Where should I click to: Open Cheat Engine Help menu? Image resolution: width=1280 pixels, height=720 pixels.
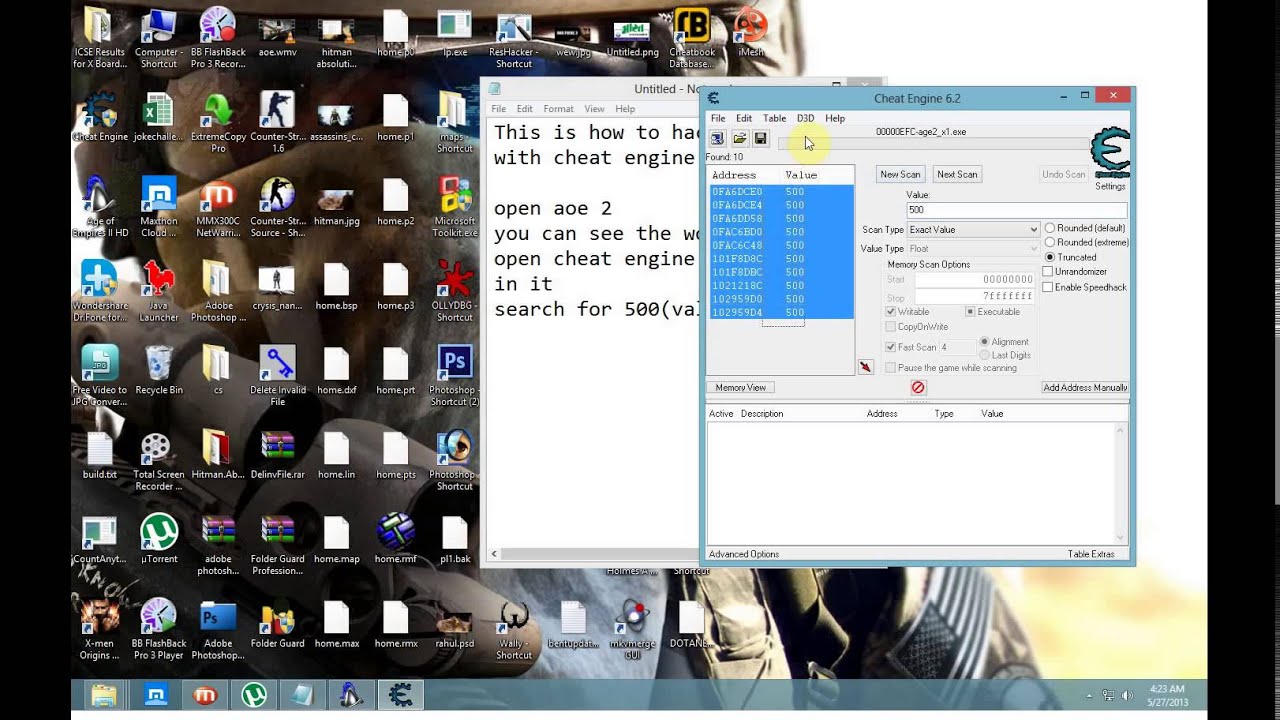835,118
